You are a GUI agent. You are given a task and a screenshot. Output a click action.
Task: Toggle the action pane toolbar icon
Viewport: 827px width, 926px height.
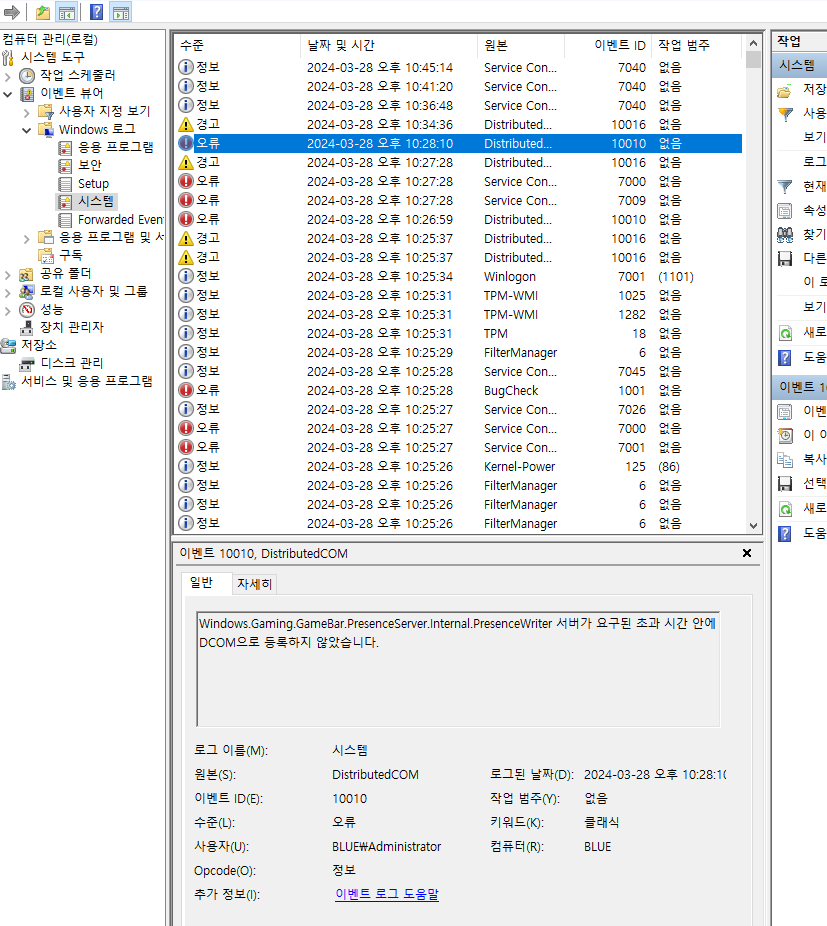[121, 12]
